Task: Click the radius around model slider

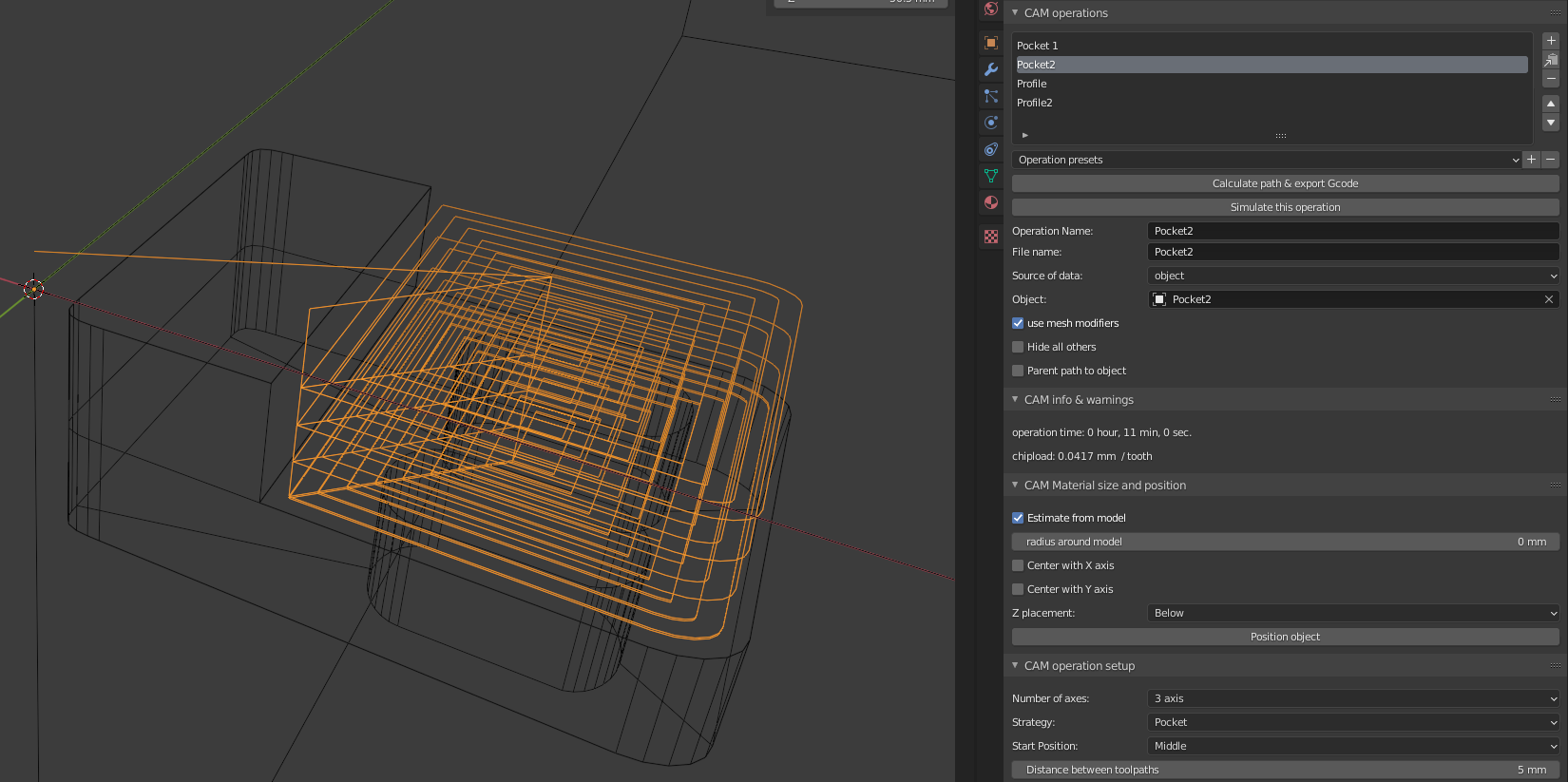Action: click(1285, 542)
